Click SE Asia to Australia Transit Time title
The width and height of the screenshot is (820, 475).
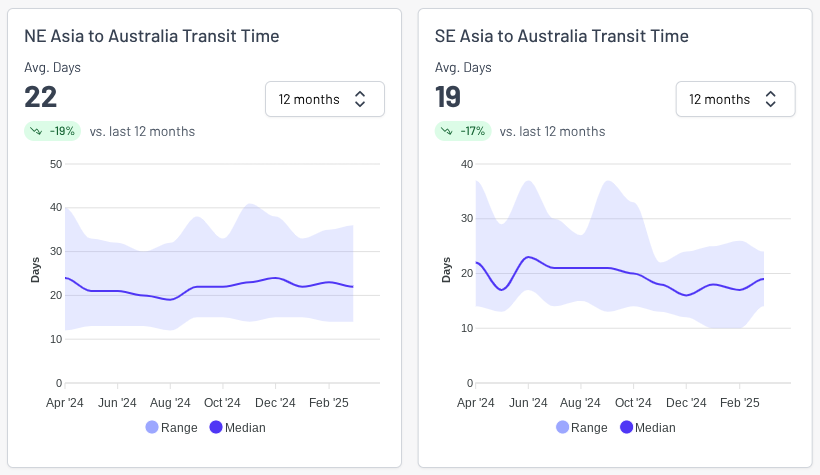click(562, 36)
